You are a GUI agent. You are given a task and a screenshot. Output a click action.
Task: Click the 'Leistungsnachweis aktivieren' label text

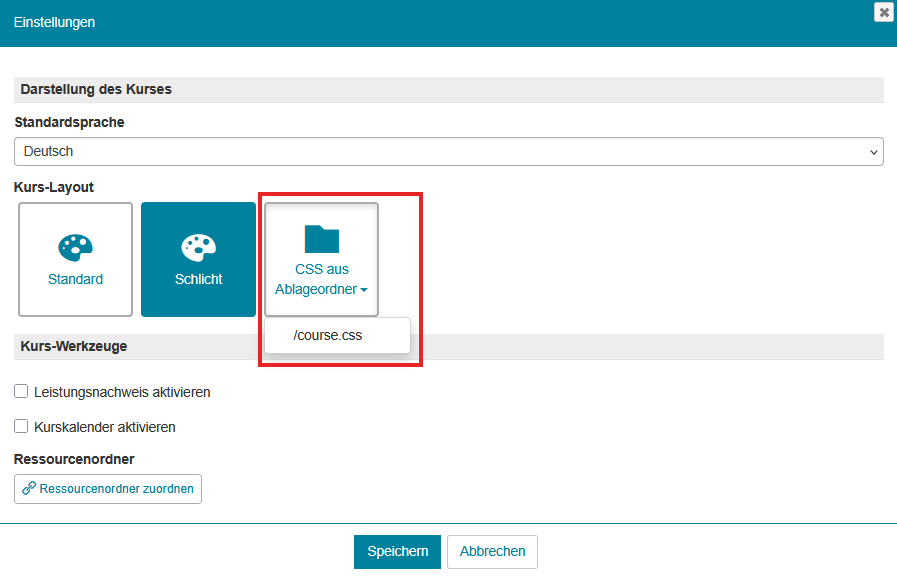pyautogui.click(x=122, y=392)
